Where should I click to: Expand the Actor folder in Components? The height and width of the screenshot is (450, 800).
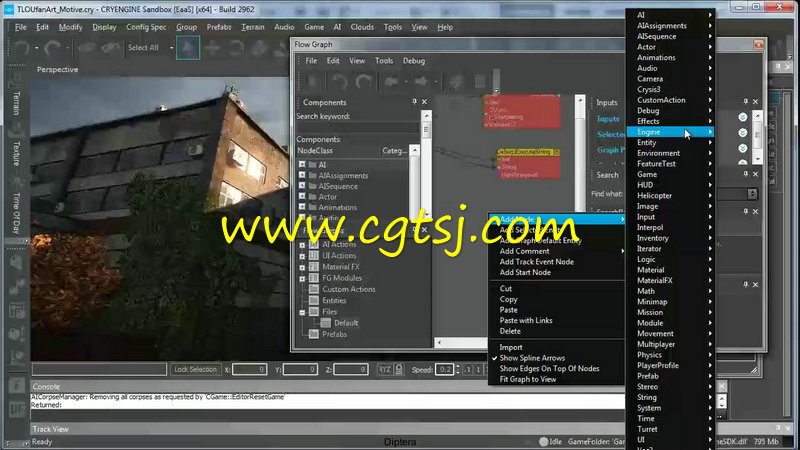[302, 196]
